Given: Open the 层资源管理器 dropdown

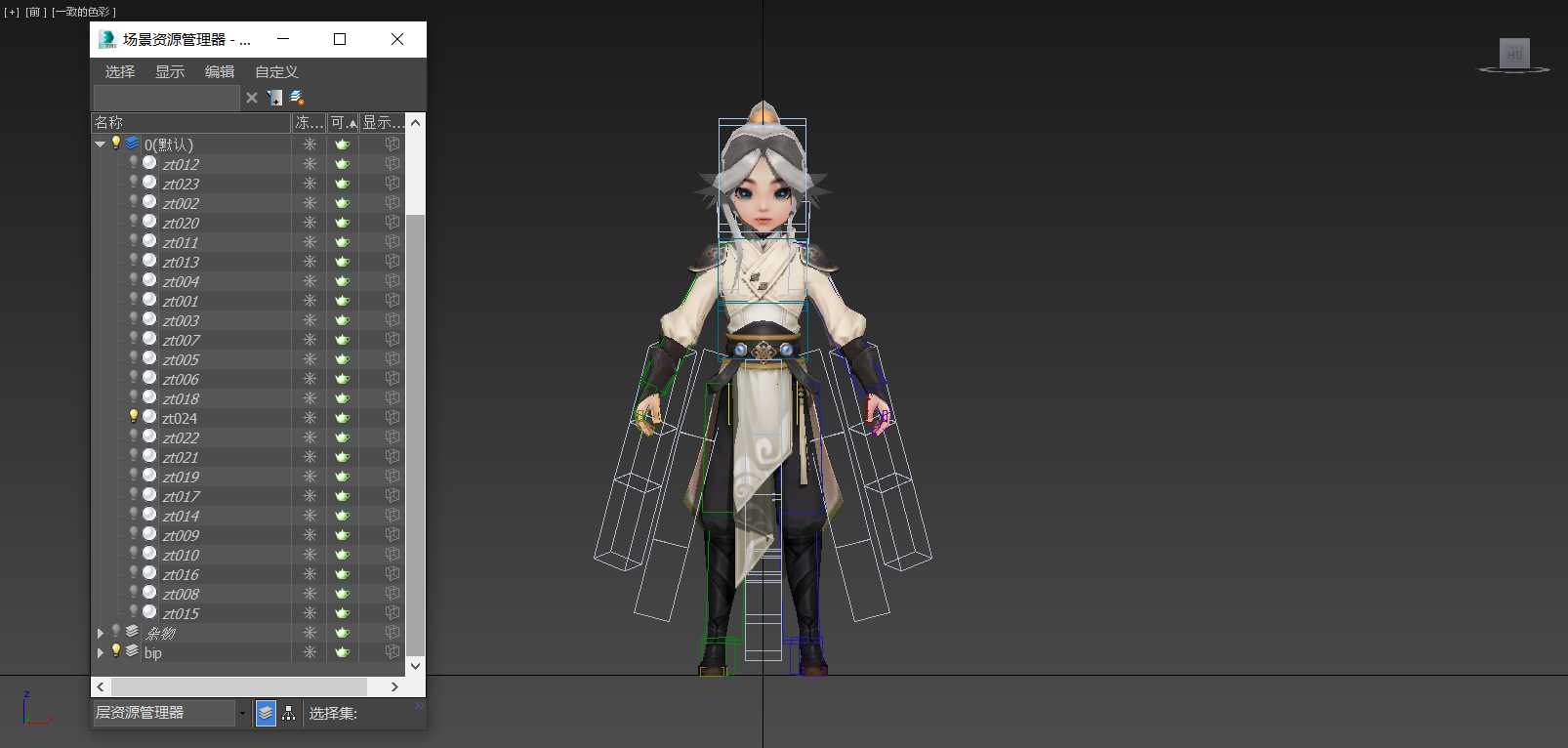Looking at the screenshot, I should coord(242,714).
